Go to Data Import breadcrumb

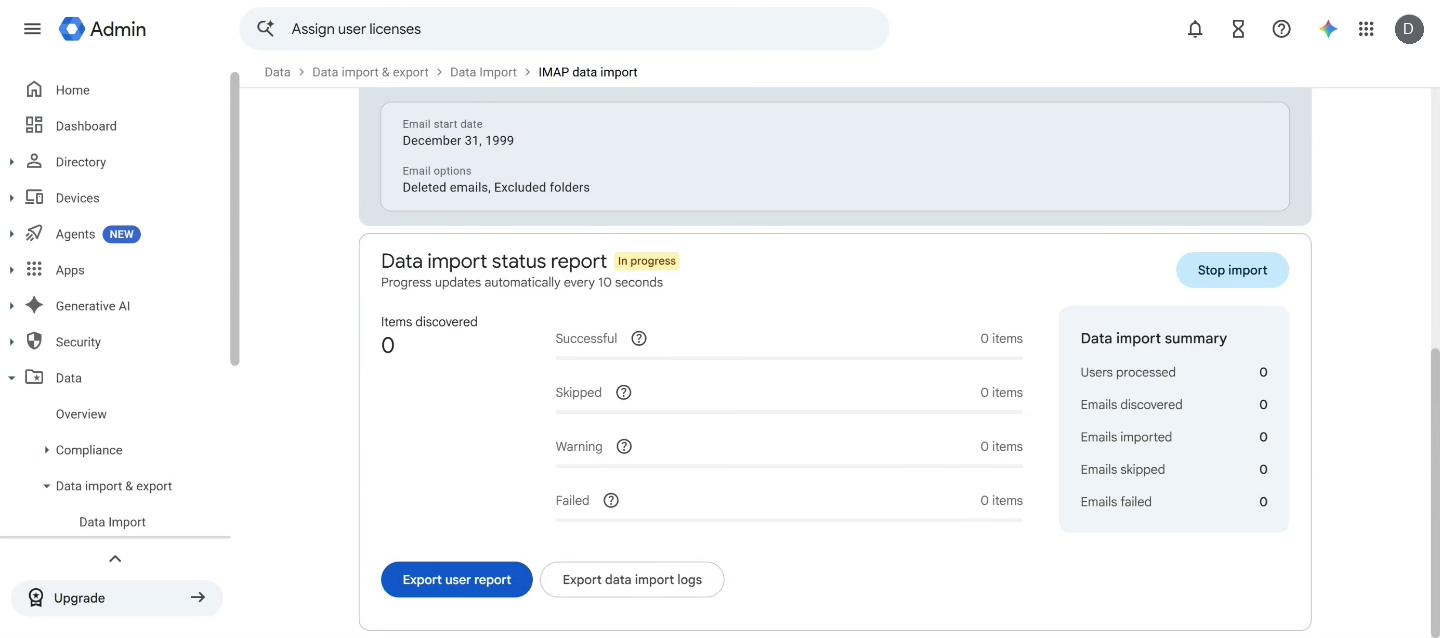(483, 72)
